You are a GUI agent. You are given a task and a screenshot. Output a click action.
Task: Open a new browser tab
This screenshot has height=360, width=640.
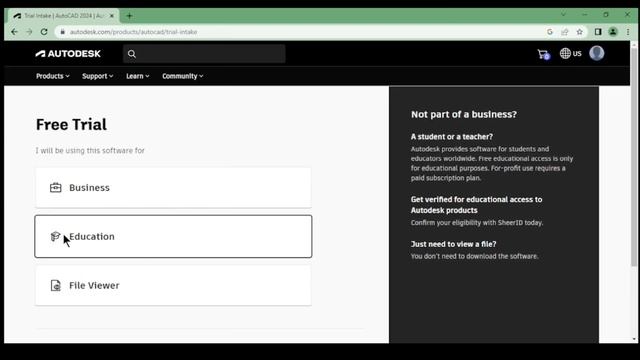[129, 16]
